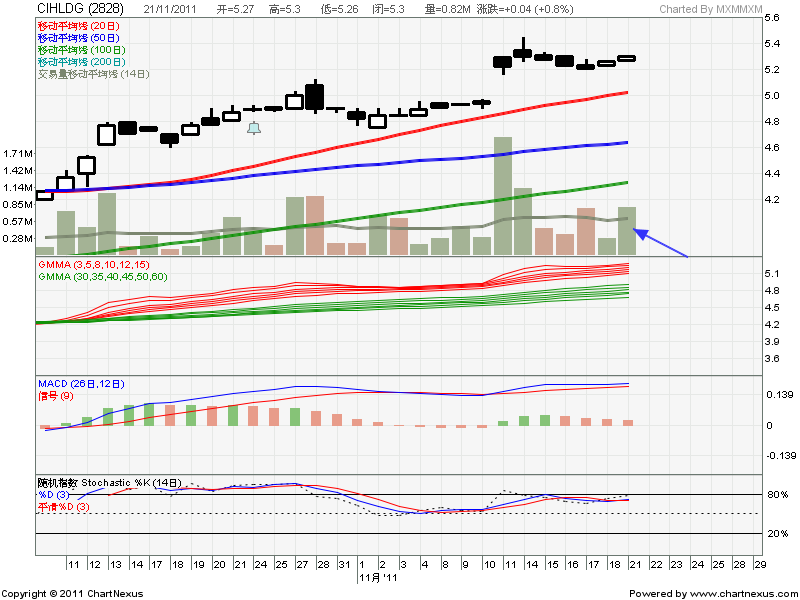Click the Copyright 2011 ChartNexus text
This screenshot has height=600, width=800.
pyautogui.click(x=73, y=594)
